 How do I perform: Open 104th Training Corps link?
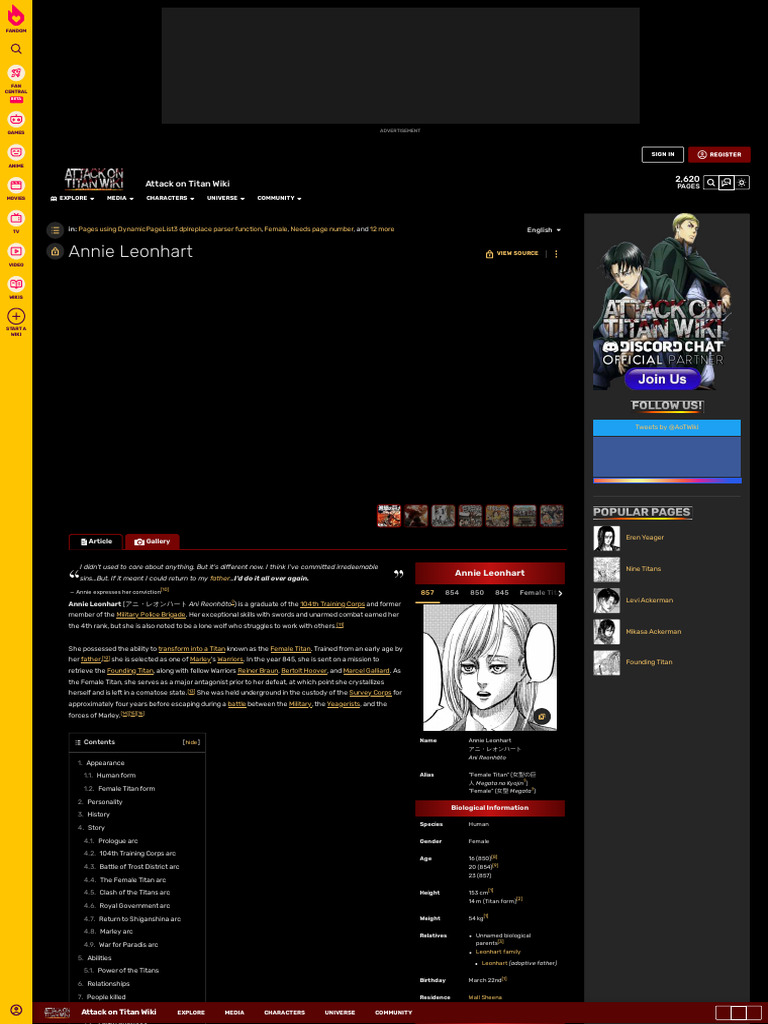pos(332,604)
